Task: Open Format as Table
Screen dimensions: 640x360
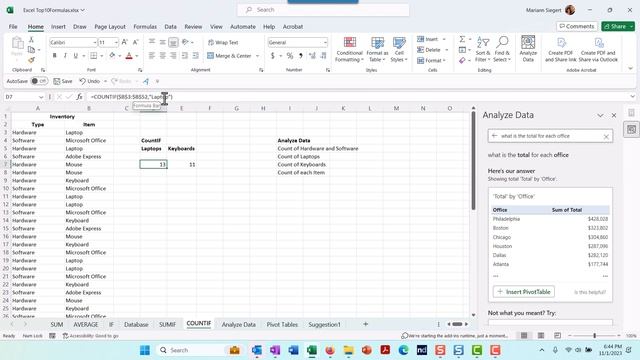Action: click(x=377, y=49)
